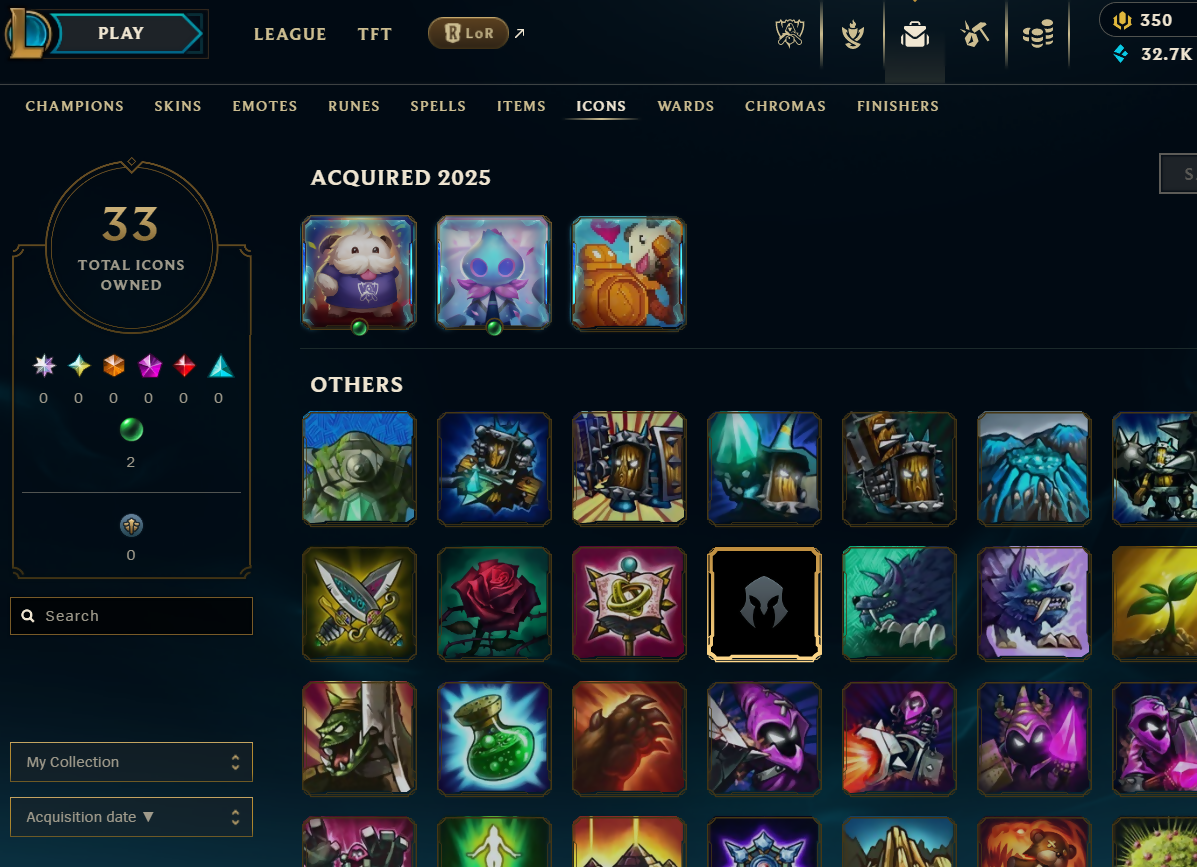Go to the Emotes tab
The image size is (1197, 867).
click(265, 106)
